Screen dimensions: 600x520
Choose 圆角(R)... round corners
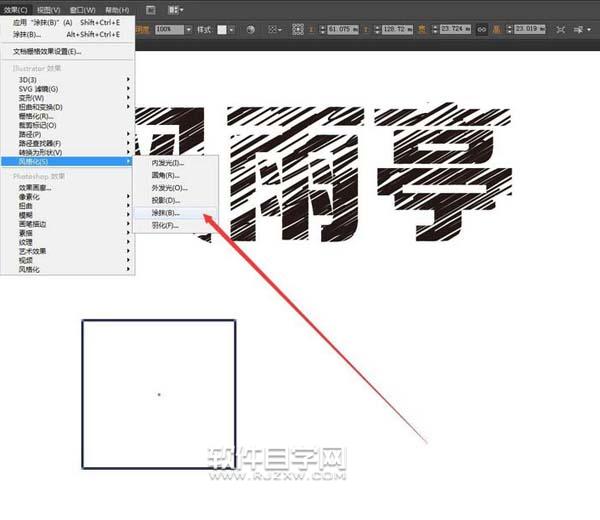(176, 176)
